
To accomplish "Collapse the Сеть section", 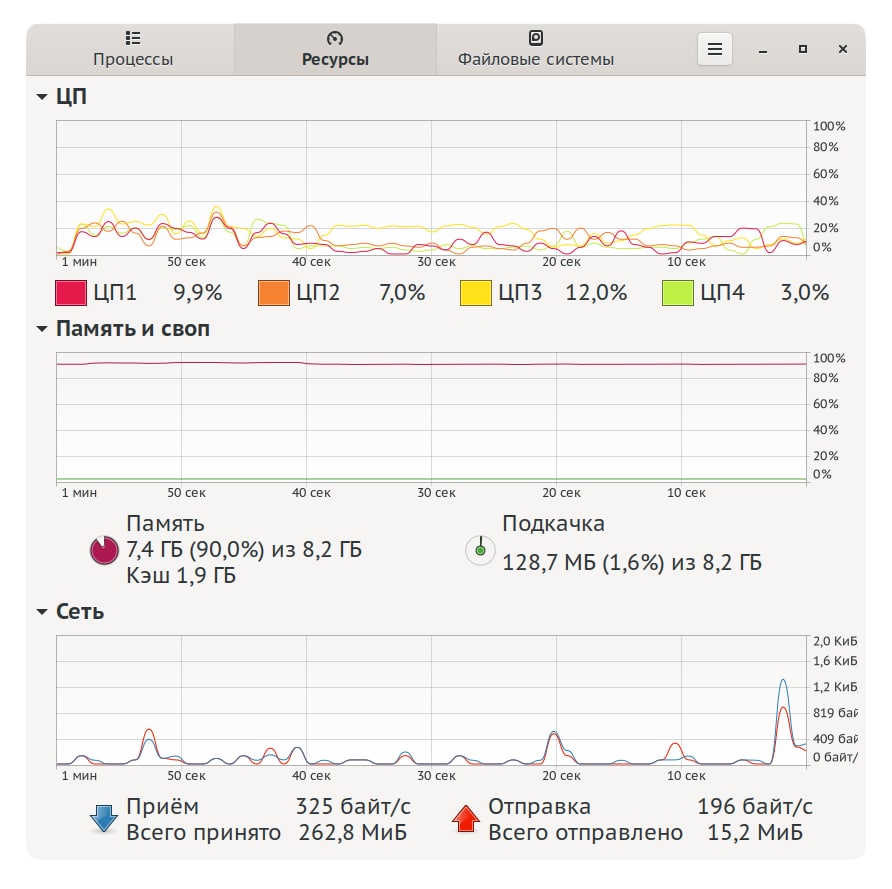I will tap(42, 612).
